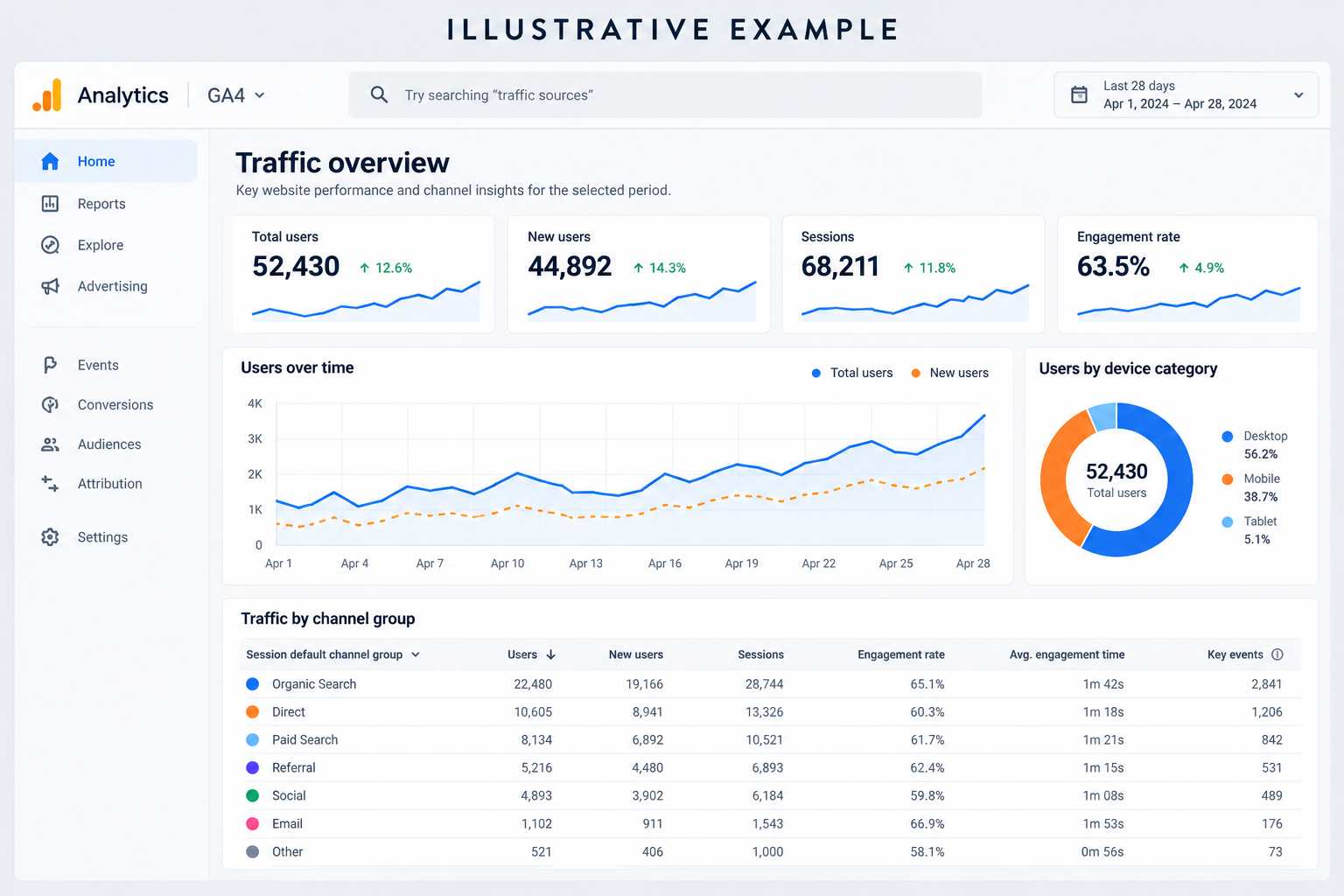This screenshot has width=1344, height=896.
Task: Open Attribution in the sidebar
Action: pyautogui.click(x=106, y=484)
